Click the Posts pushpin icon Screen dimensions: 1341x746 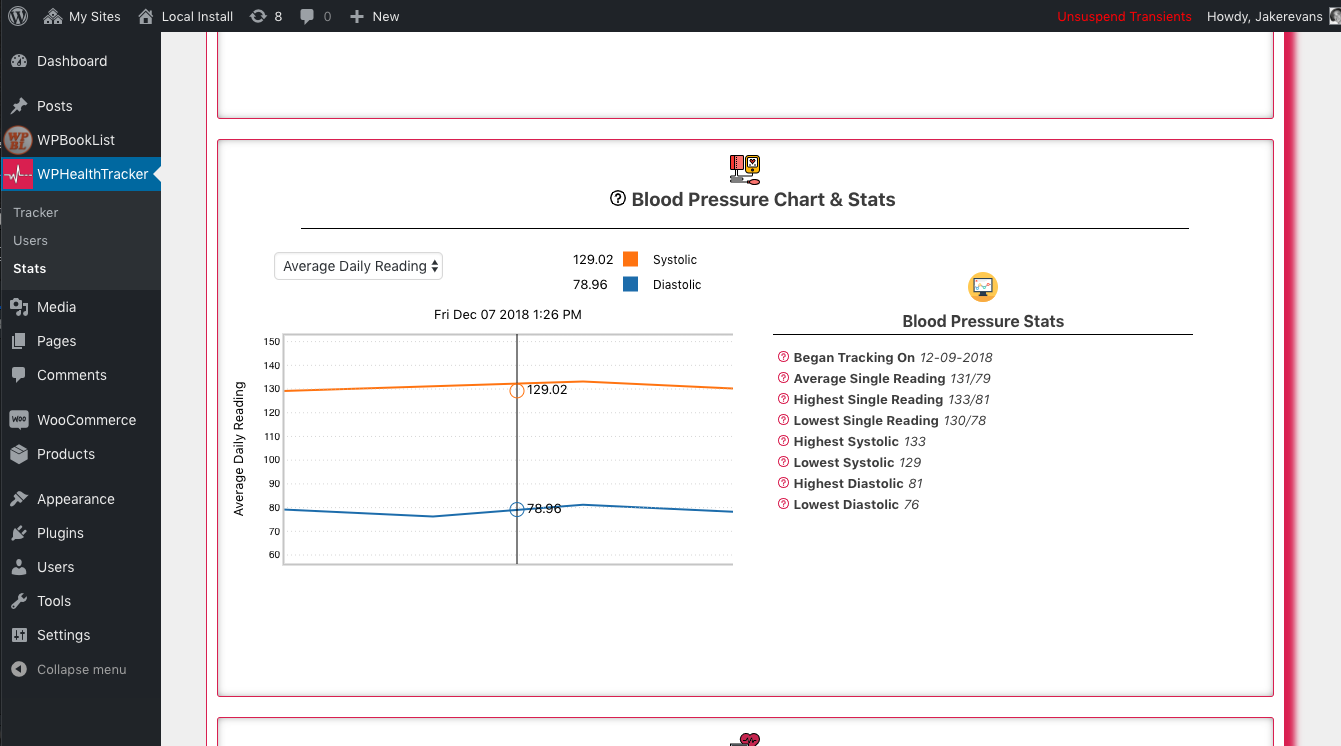click(19, 106)
